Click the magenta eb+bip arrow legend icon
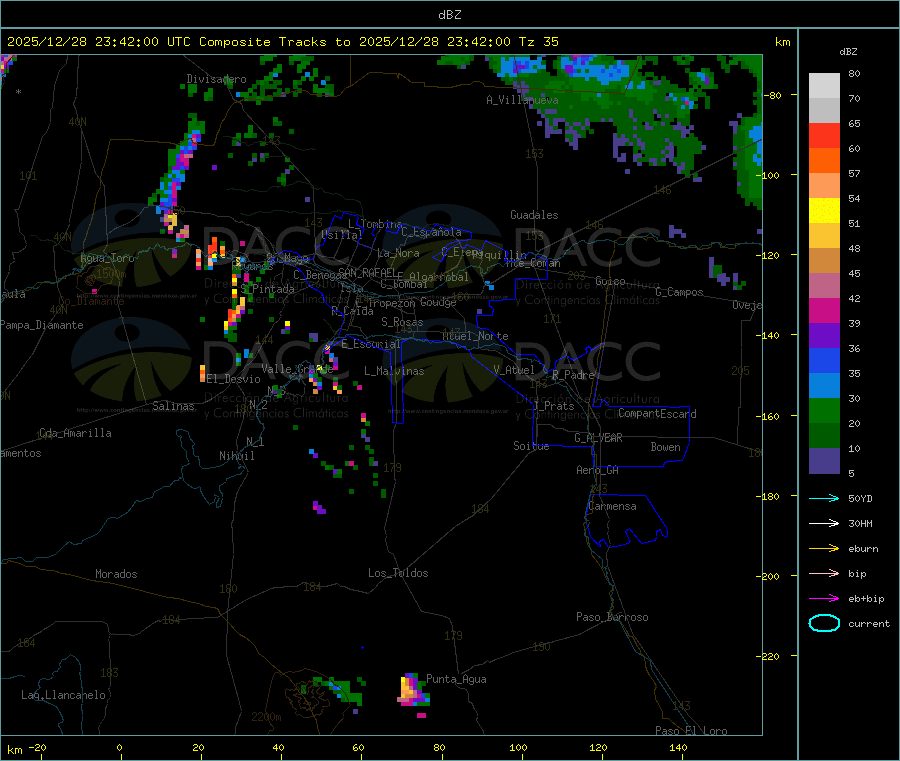Screen dimensions: 900x761 click(824, 598)
